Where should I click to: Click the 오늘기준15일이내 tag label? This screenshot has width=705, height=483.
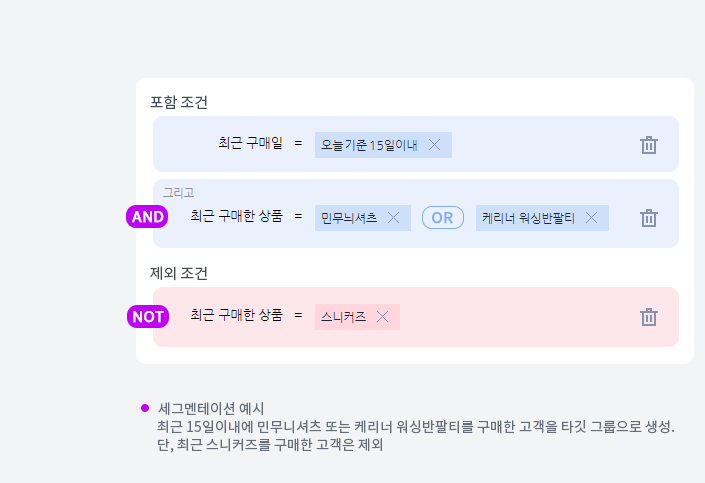369,145
